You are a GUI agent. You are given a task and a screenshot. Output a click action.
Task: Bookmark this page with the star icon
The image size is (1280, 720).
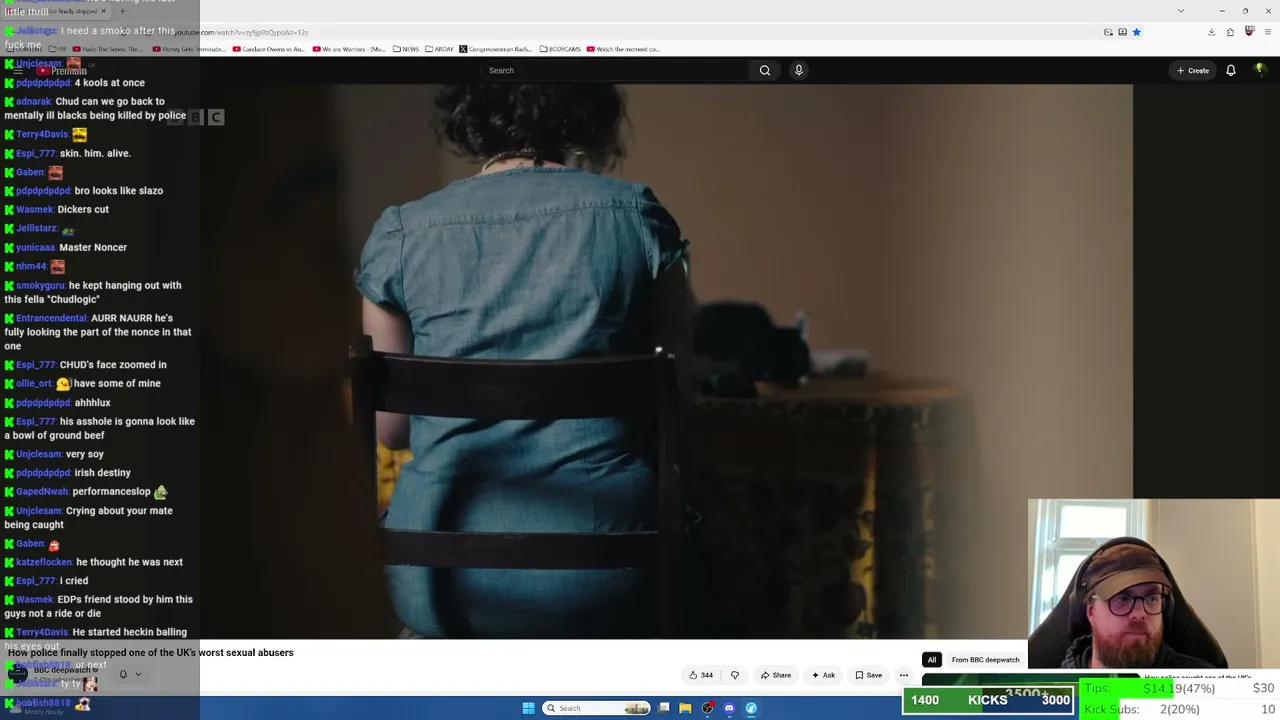pyautogui.click(x=1136, y=32)
